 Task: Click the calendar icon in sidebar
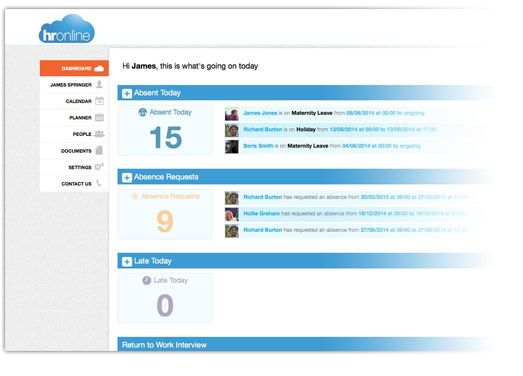(99, 100)
